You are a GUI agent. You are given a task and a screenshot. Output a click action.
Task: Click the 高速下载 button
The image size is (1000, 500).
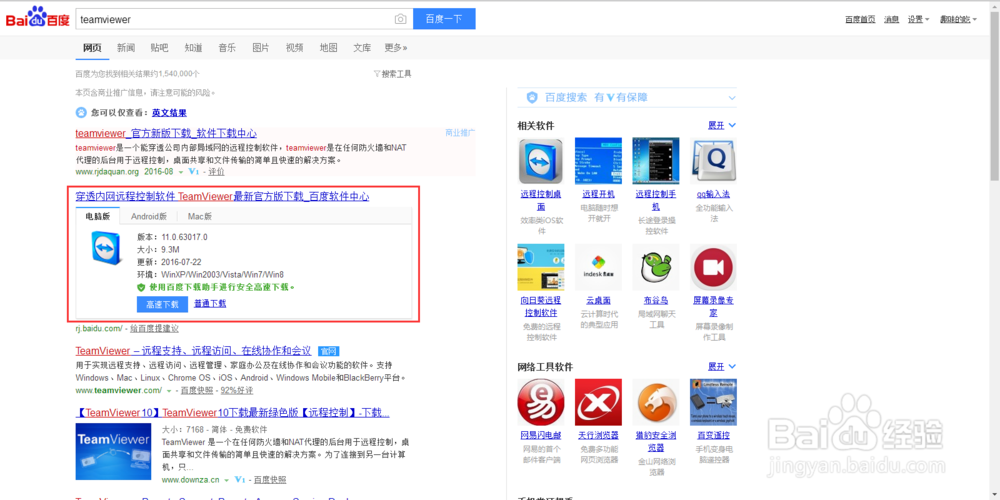pyautogui.click(x=162, y=304)
